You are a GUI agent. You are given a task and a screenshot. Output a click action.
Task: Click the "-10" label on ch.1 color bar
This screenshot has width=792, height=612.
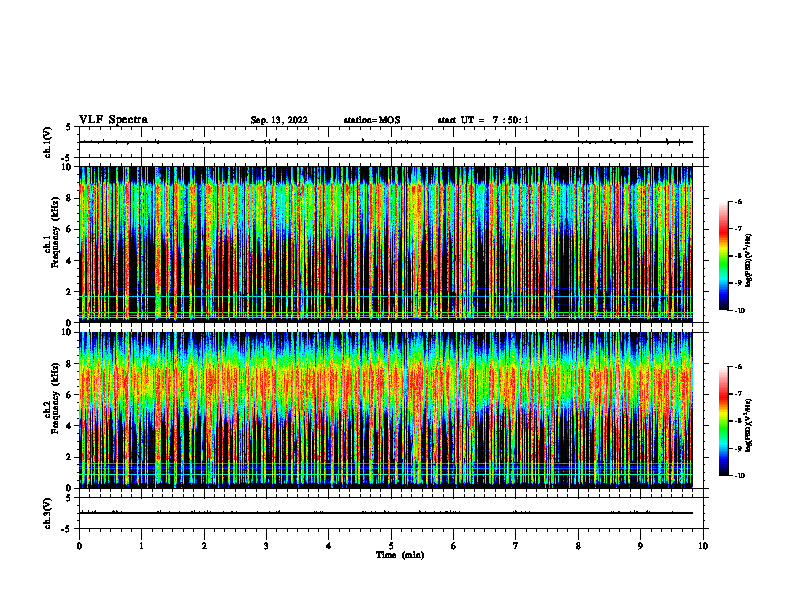tap(740, 311)
